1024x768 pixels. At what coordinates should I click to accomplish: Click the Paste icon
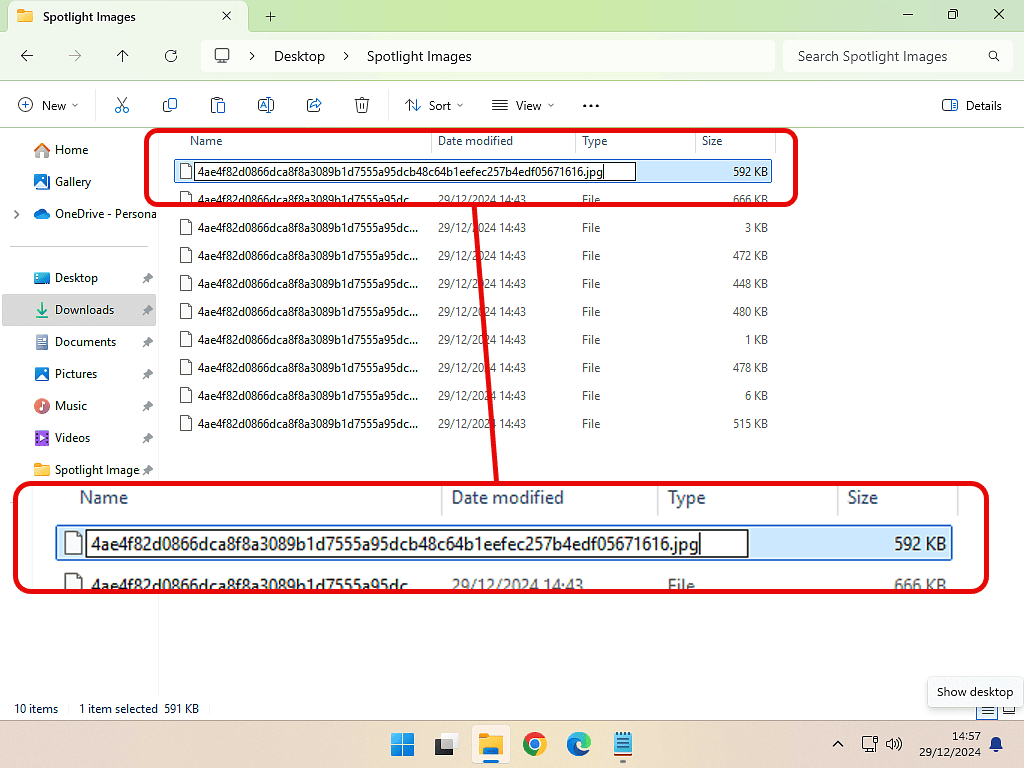(x=217, y=105)
